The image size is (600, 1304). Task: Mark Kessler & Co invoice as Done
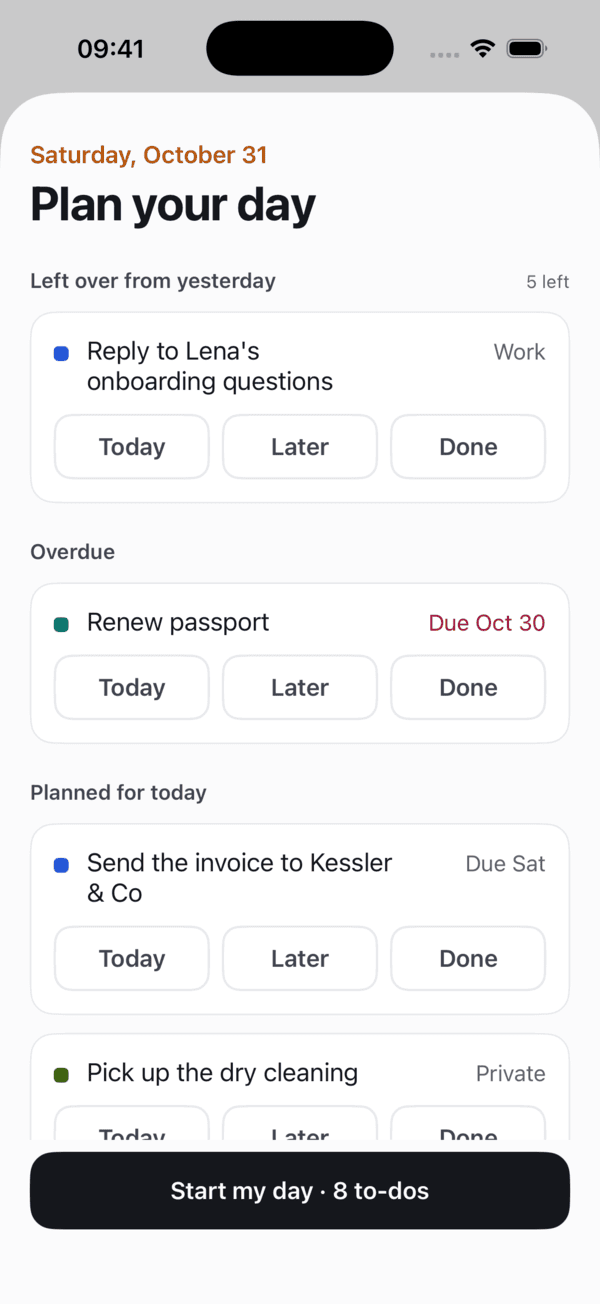[468, 959]
